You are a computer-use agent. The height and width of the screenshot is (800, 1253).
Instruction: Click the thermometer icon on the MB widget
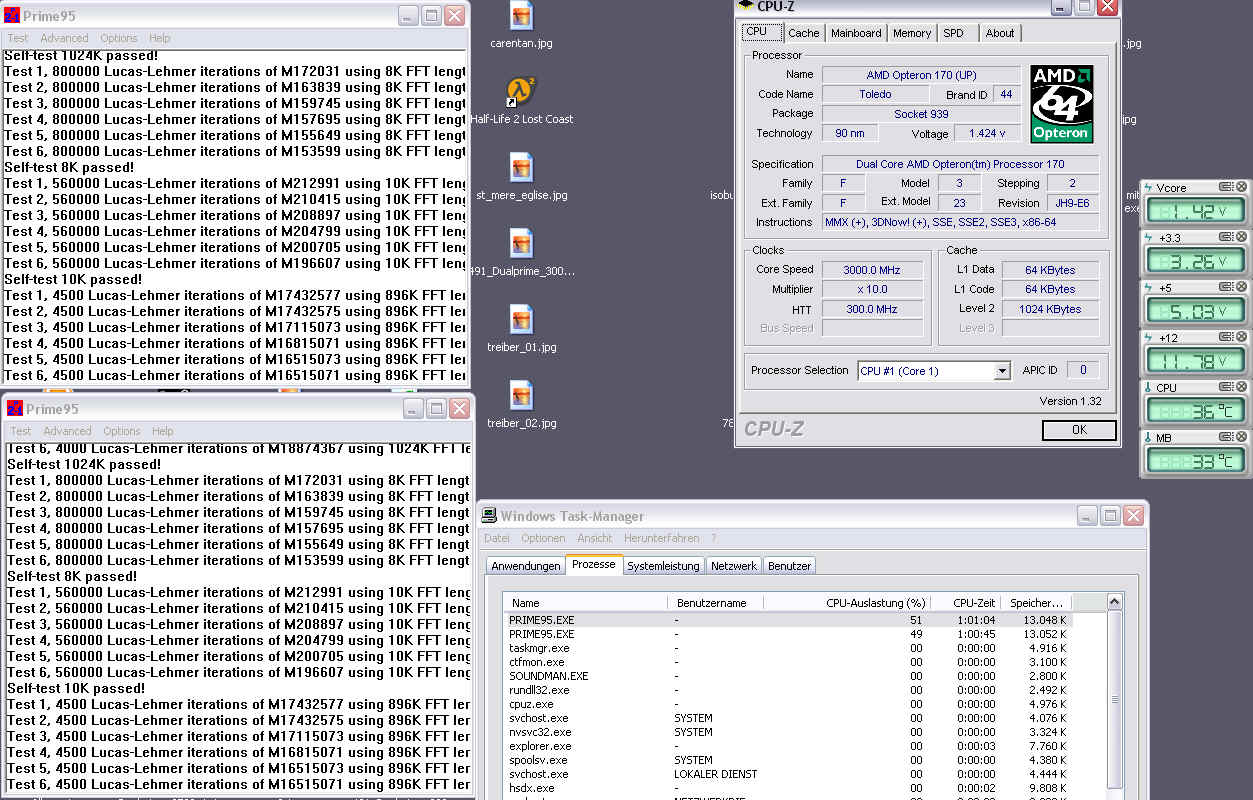click(1148, 437)
